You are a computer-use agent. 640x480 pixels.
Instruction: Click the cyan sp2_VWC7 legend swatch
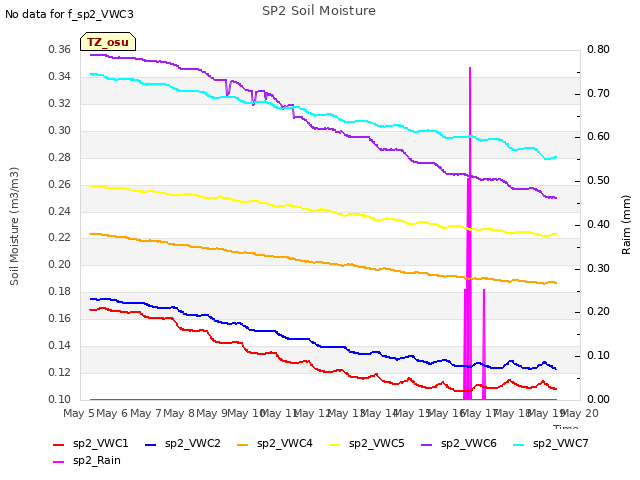(519, 445)
